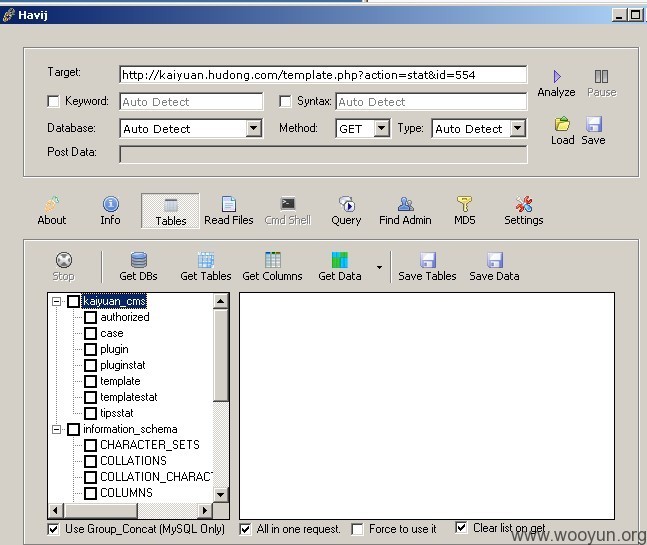Screen dimensions: 647x545
Task: Open the Find Admin section
Action: [405, 211]
